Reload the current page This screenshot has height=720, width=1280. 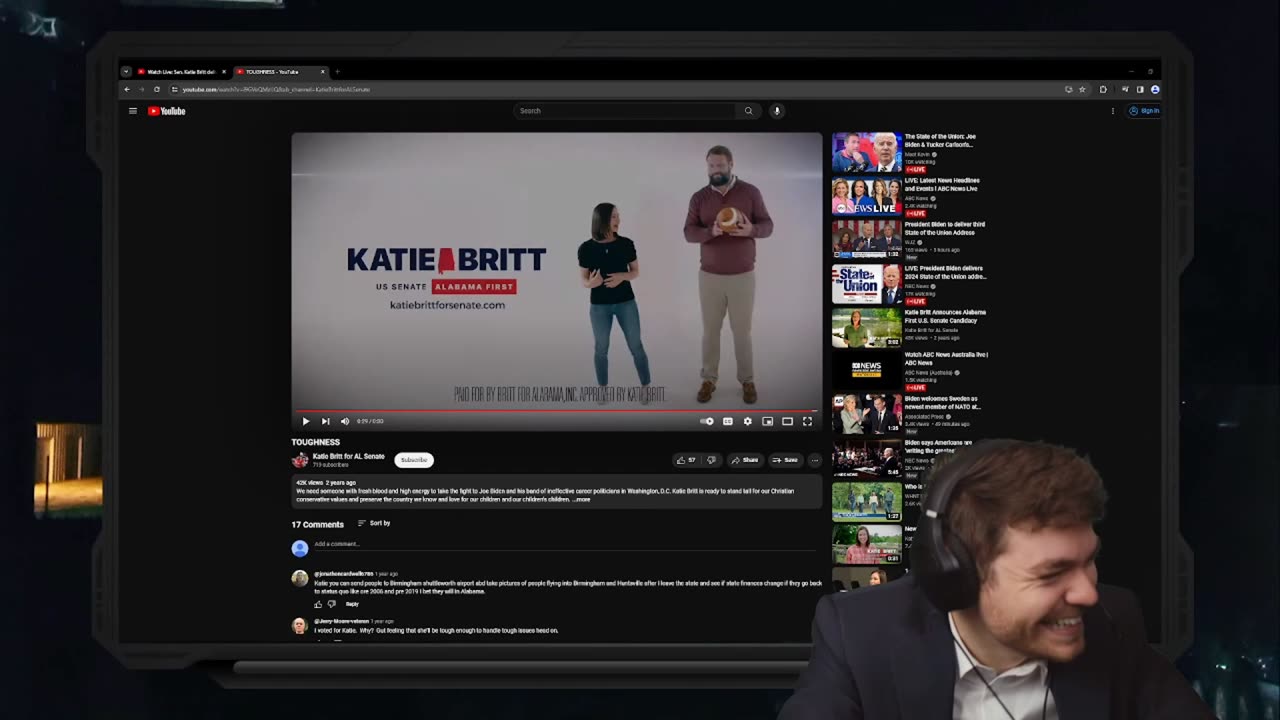point(156,89)
